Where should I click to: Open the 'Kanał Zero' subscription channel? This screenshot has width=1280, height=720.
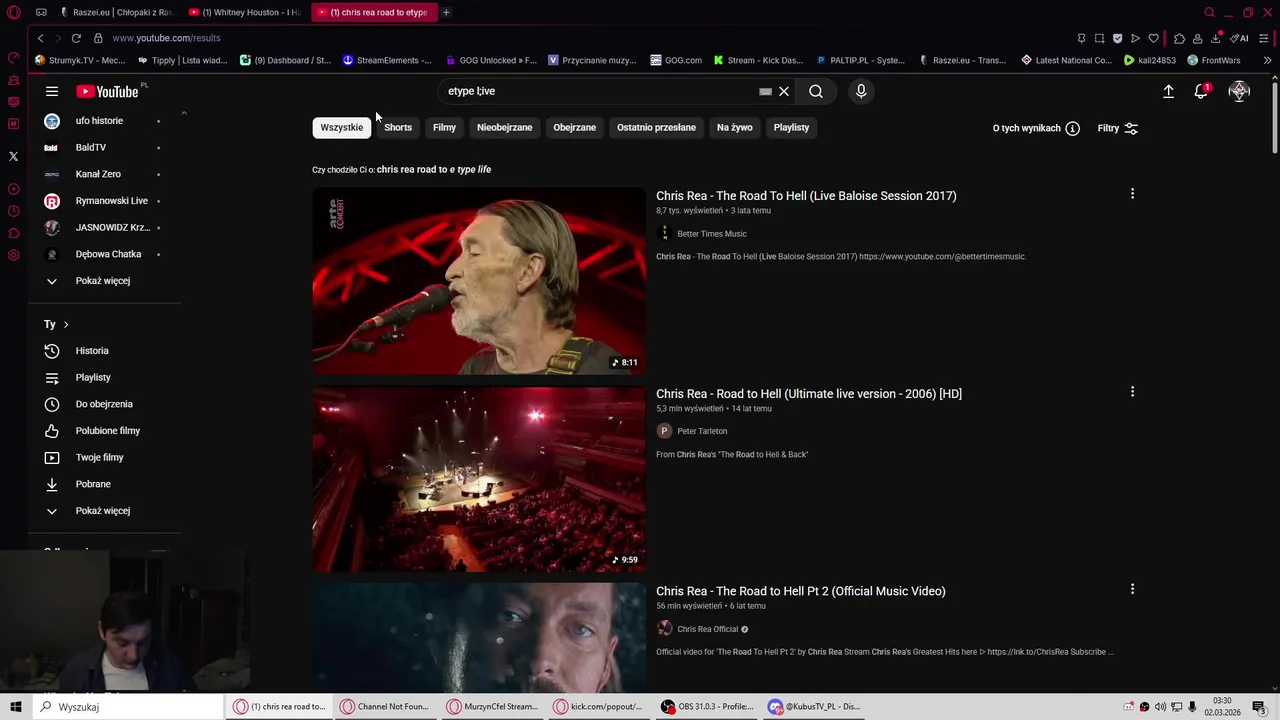98,174
